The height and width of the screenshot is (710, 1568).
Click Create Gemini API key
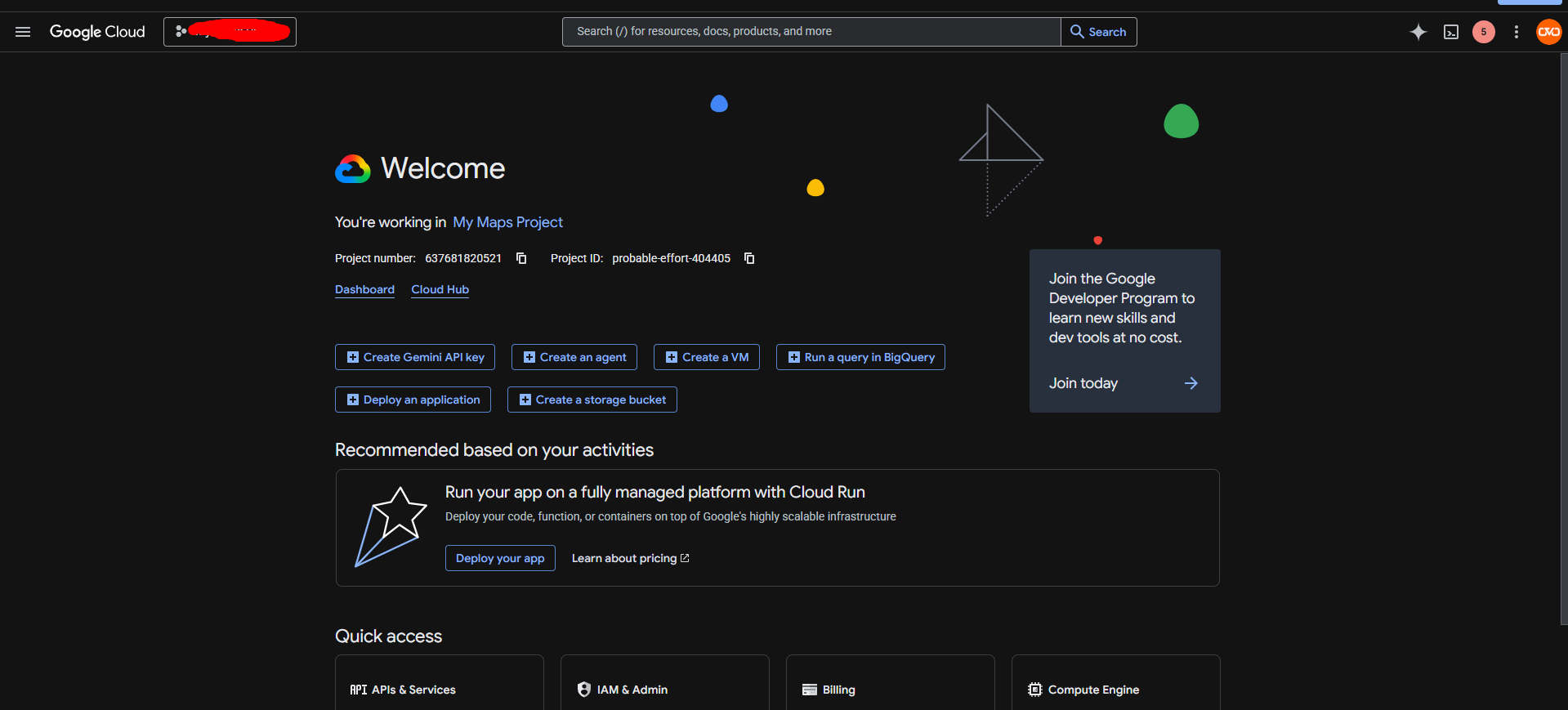point(415,357)
